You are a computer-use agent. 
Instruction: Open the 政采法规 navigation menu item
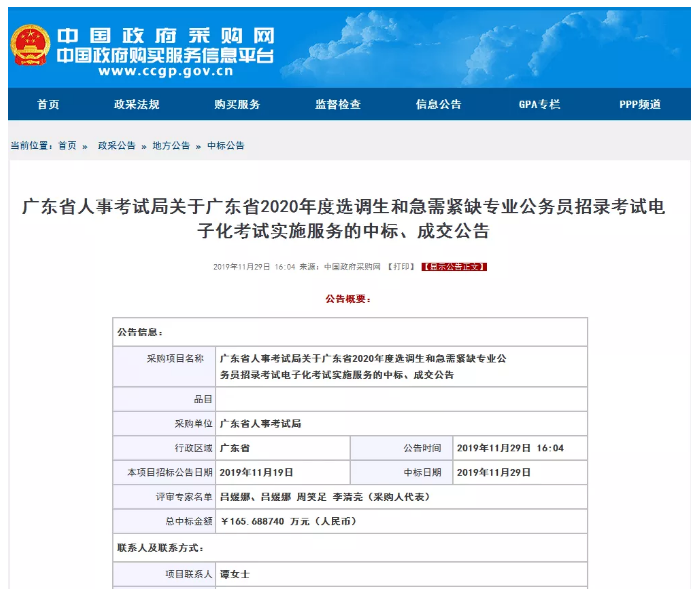(x=137, y=104)
